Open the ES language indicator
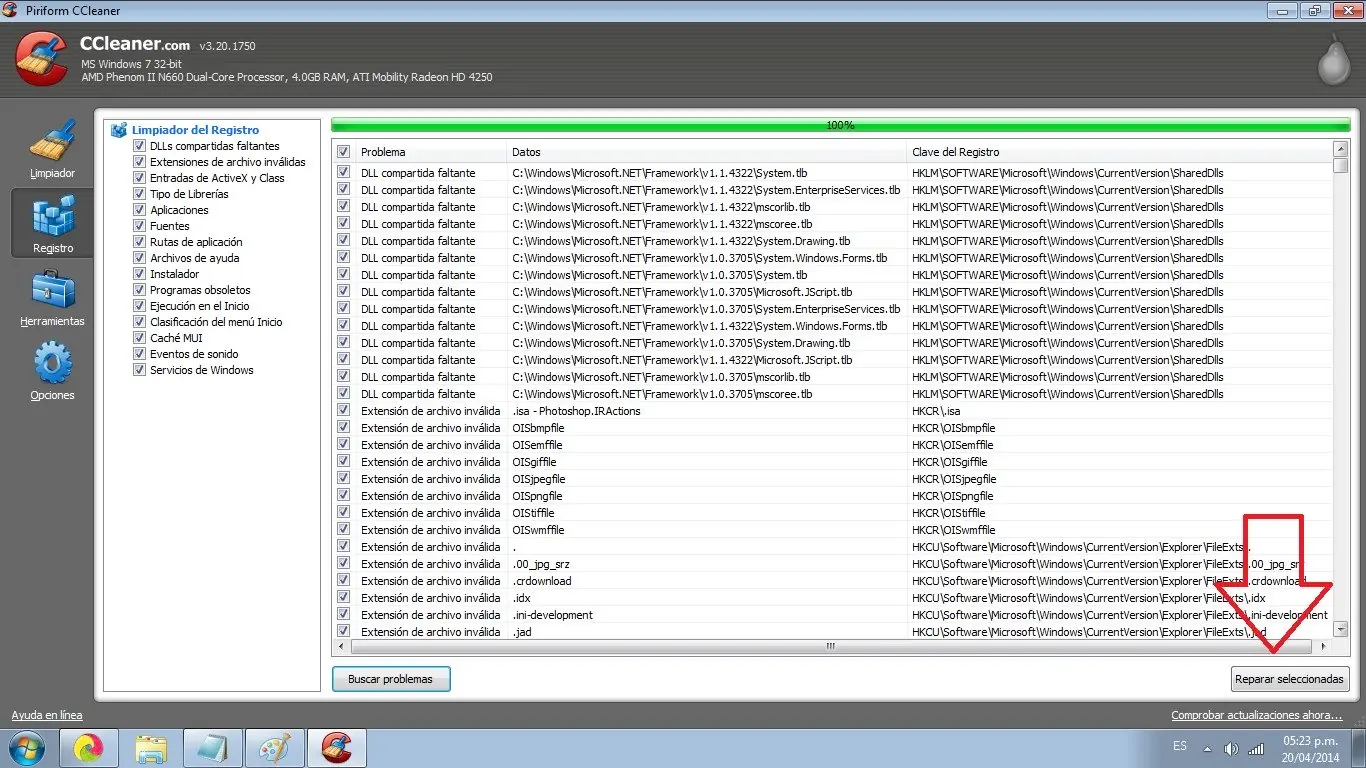The image size is (1366, 768). pyautogui.click(x=1180, y=747)
